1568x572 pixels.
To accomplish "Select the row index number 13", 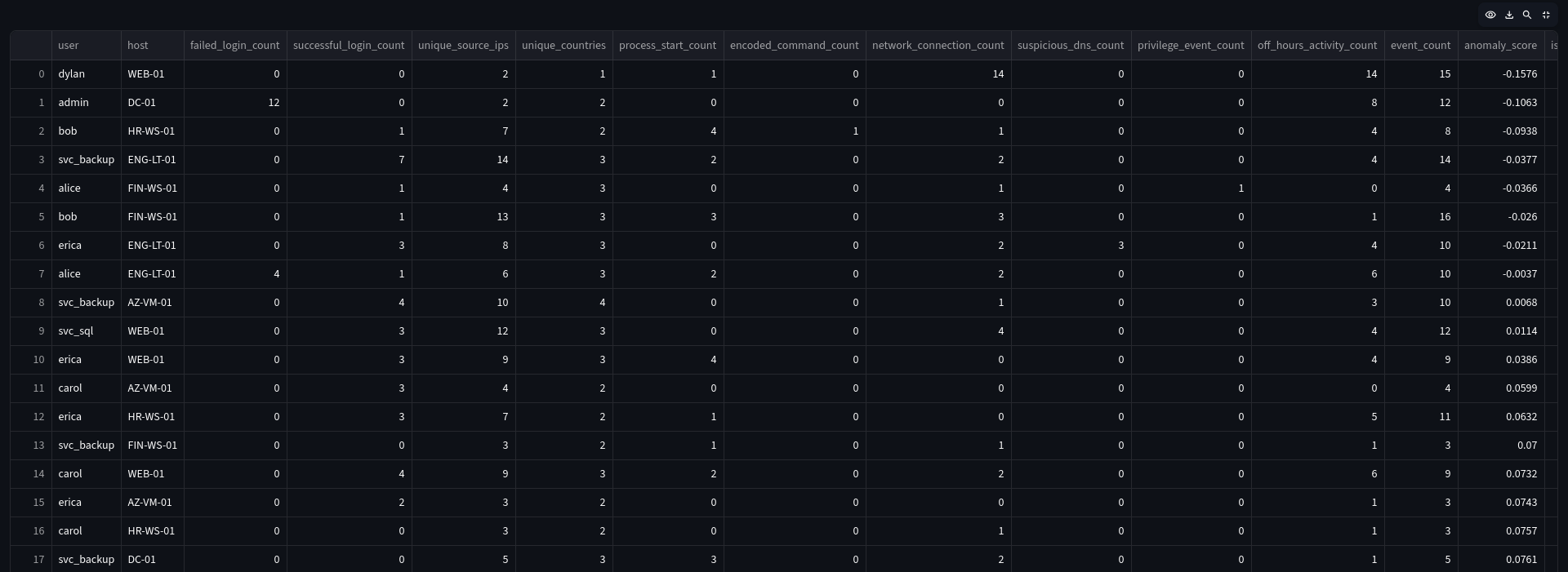I will click(x=31, y=446).
